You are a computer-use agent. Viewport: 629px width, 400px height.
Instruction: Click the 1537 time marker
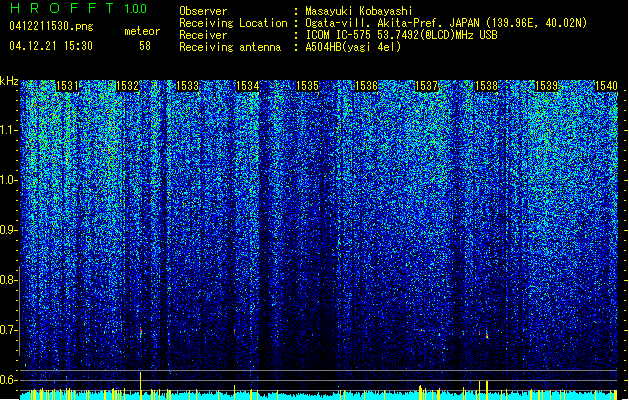pos(426,86)
